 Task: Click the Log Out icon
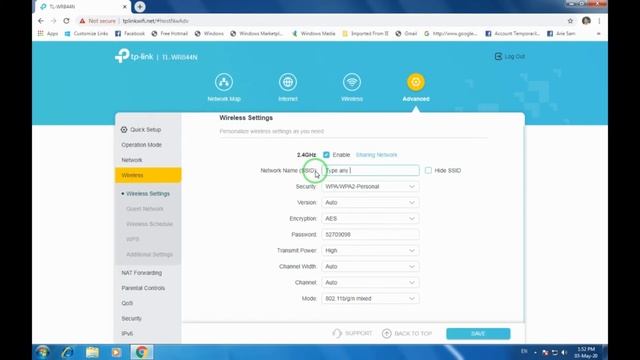[498, 56]
